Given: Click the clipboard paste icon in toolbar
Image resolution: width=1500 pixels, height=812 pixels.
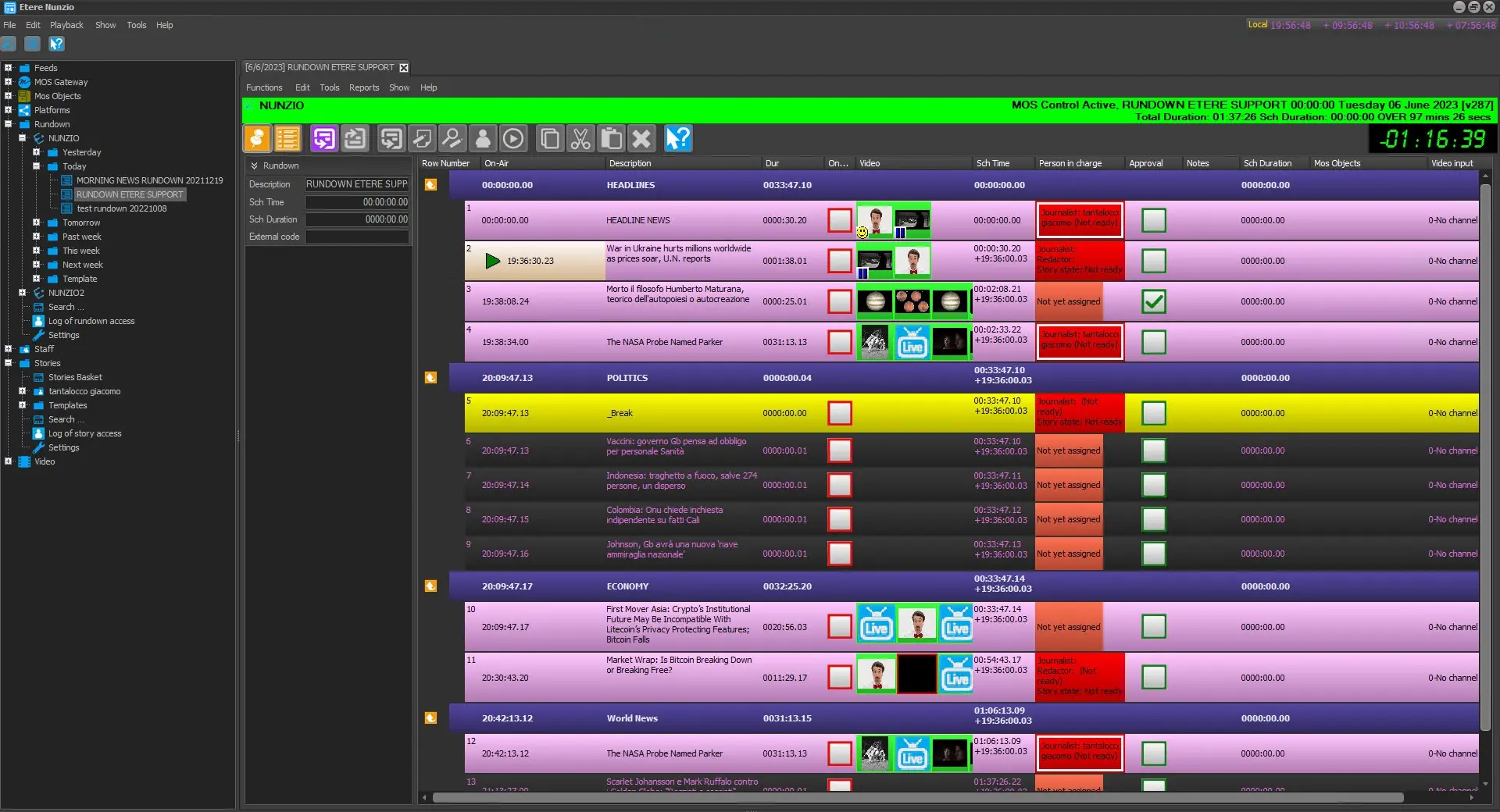Looking at the screenshot, I should pyautogui.click(x=611, y=139).
